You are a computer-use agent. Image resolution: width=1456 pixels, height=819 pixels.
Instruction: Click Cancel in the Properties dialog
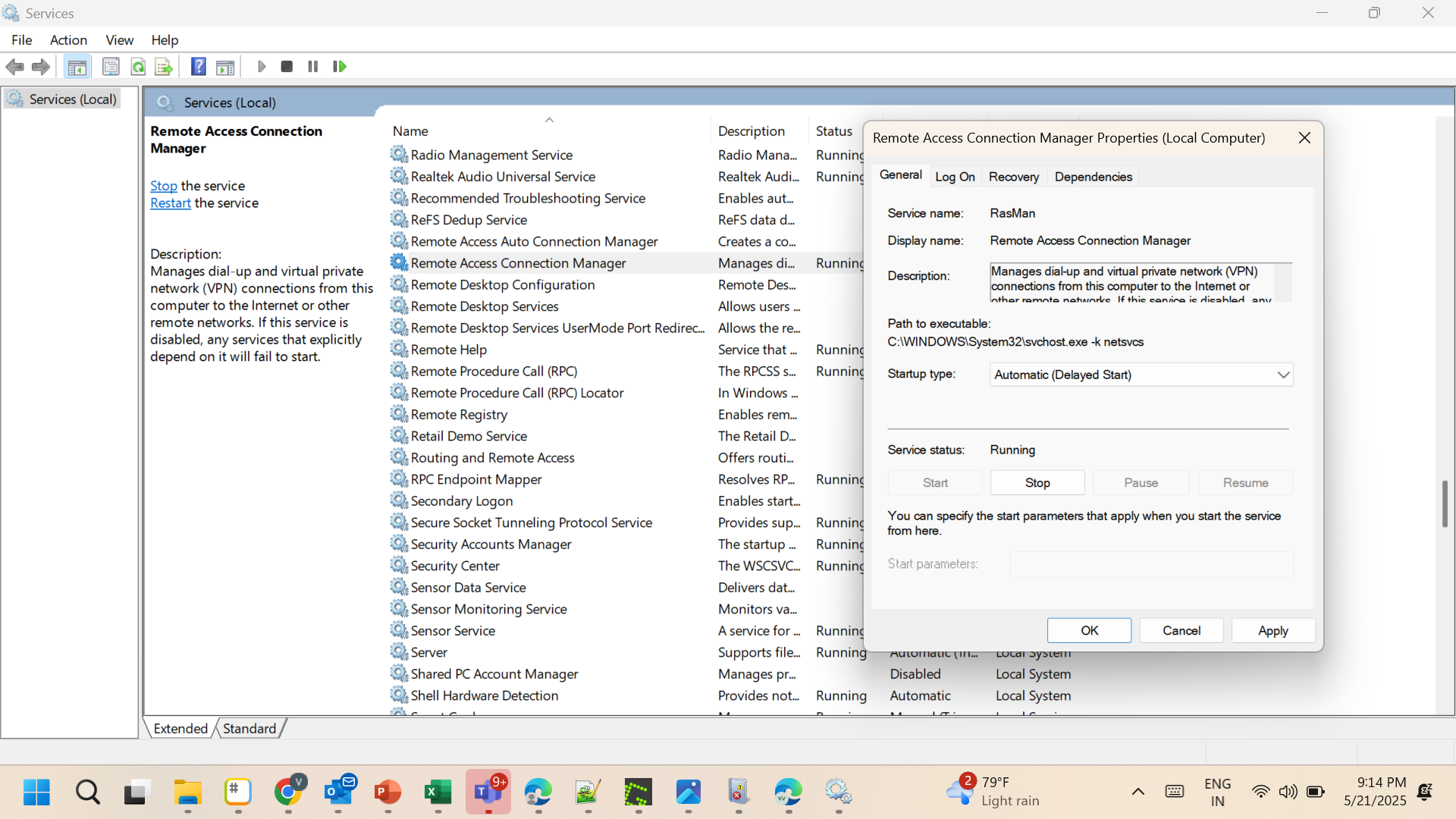click(x=1181, y=631)
